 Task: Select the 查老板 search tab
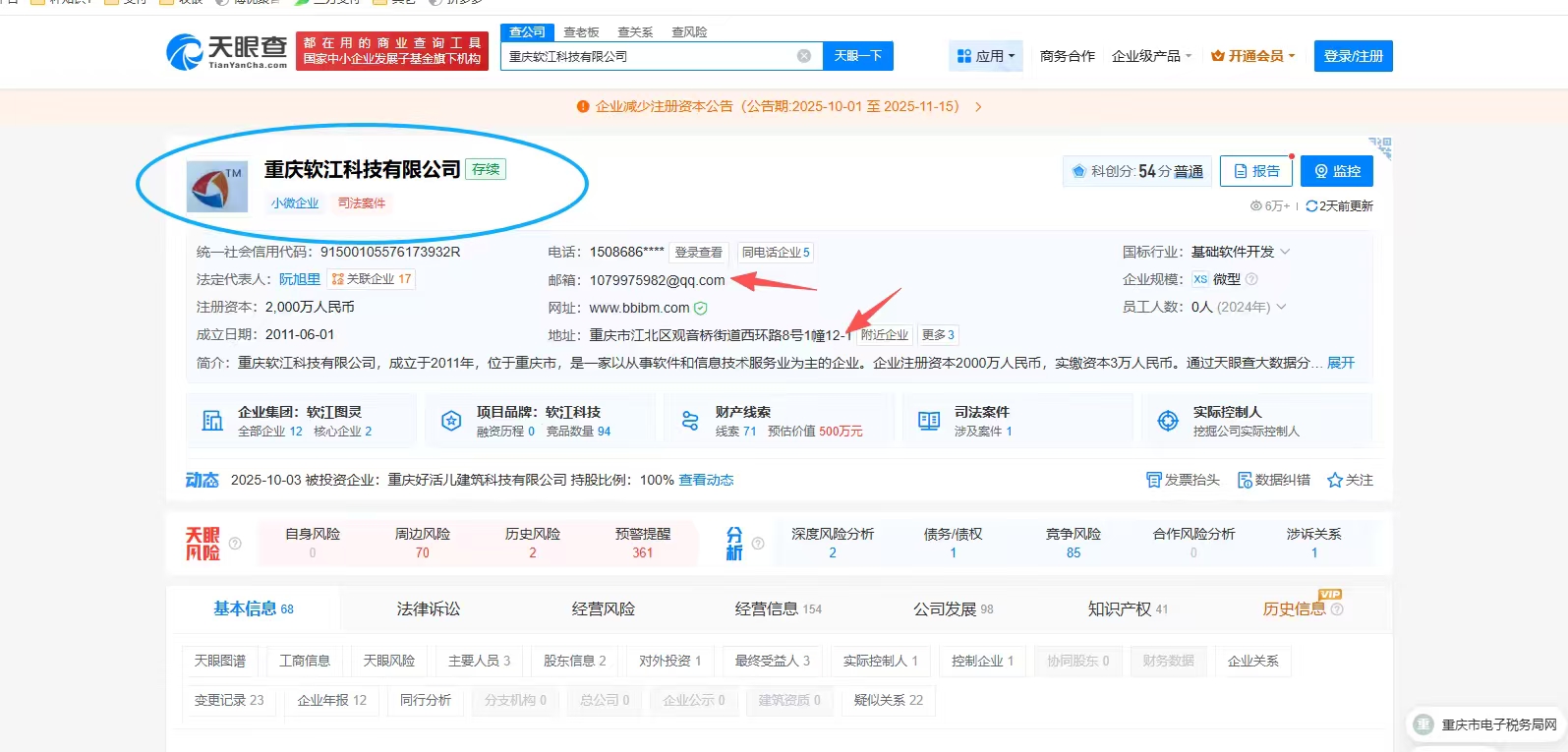581,32
